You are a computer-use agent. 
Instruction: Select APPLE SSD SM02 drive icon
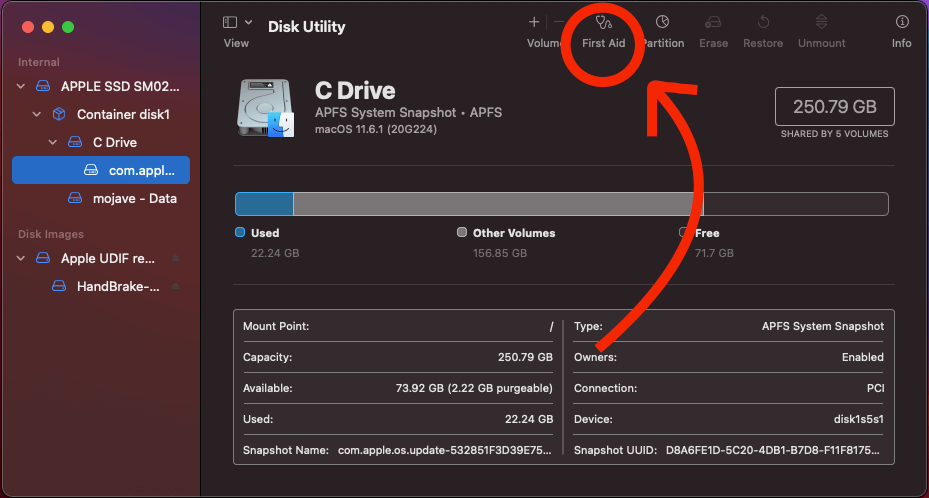click(43, 86)
